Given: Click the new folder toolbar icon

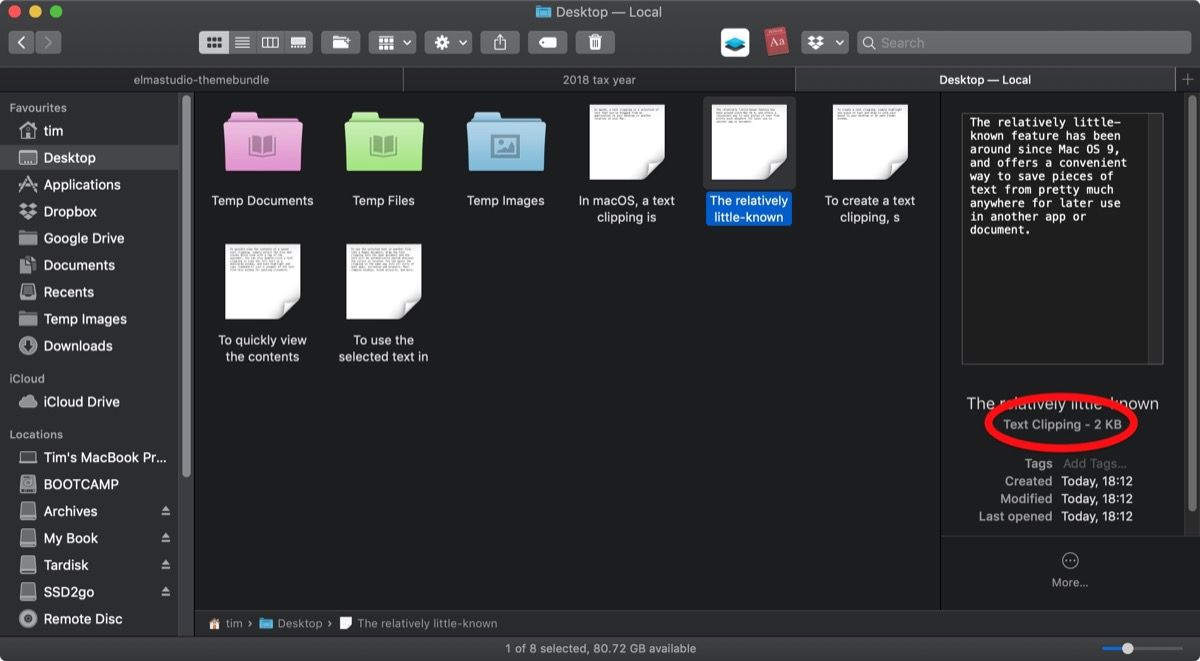Looking at the screenshot, I should tap(341, 42).
